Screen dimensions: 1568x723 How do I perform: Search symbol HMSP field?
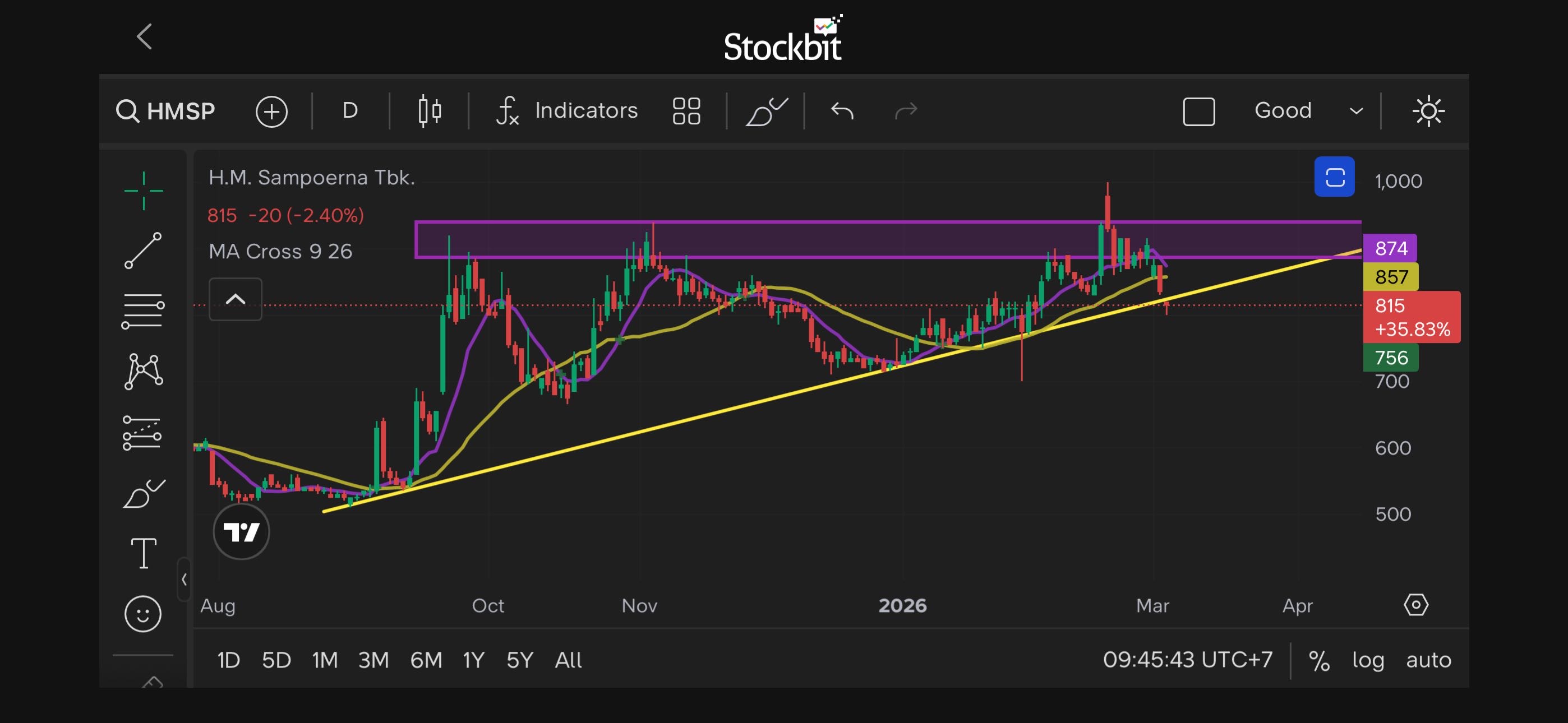tap(165, 112)
